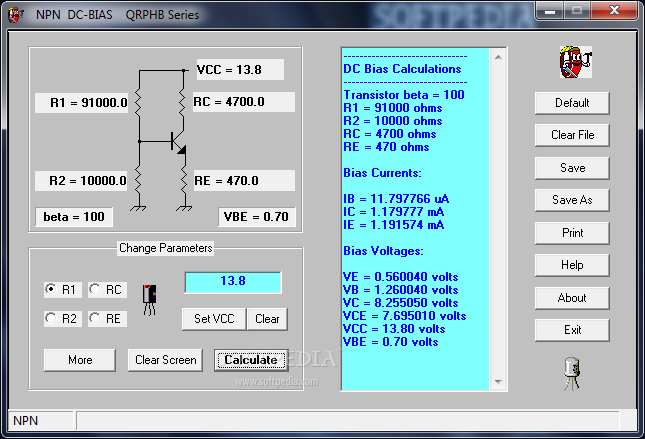This screenshot has height=439, width=645.
Task: Click the Transistor beta = 100 line
Action: click(404, 95)
